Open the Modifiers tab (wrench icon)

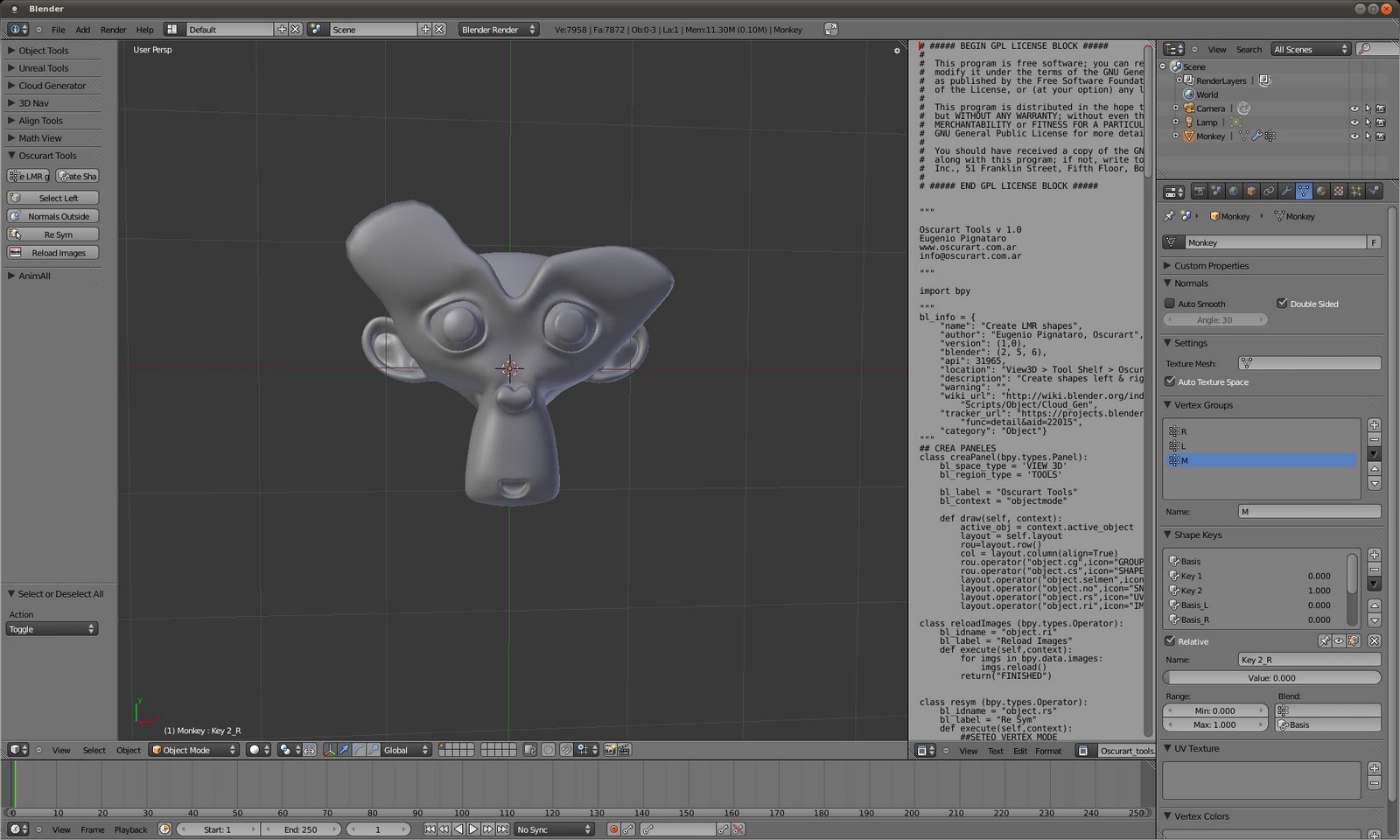click(x=1286, y=192)
